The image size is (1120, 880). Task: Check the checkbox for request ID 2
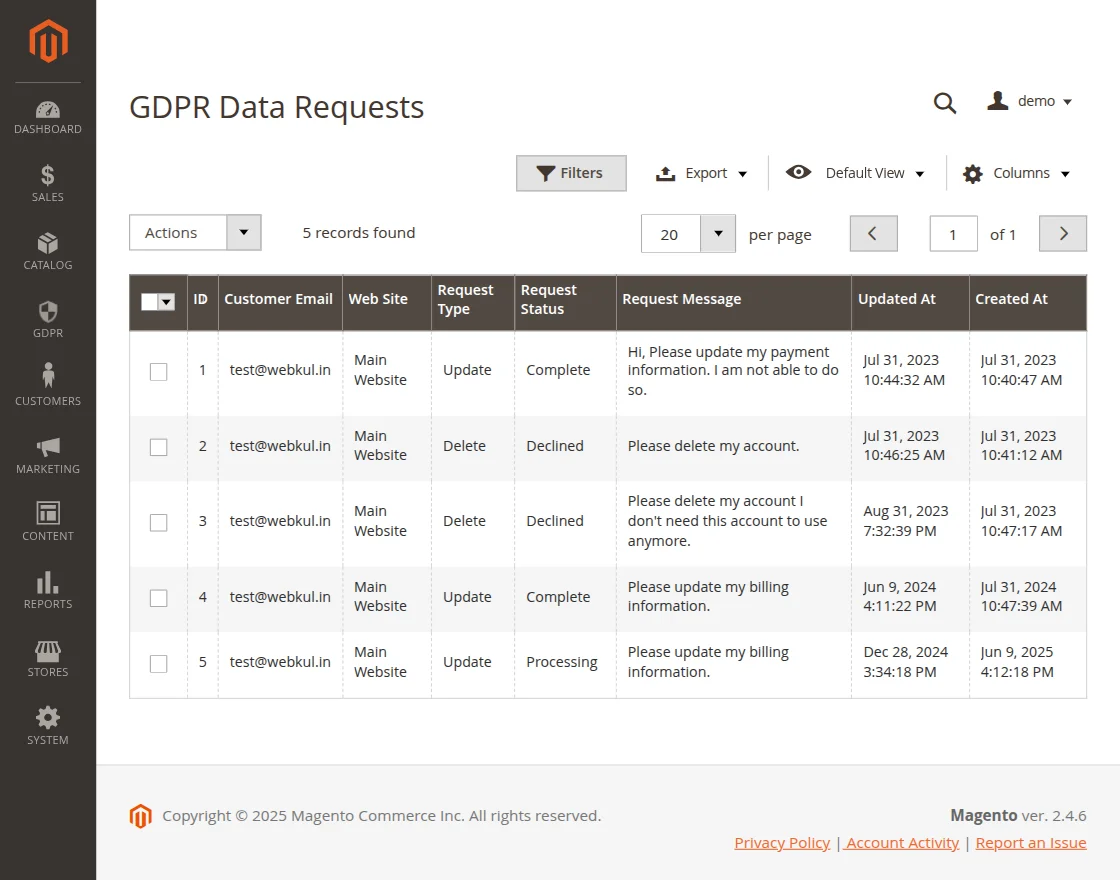pyautogui.click(x=158, y=446)
